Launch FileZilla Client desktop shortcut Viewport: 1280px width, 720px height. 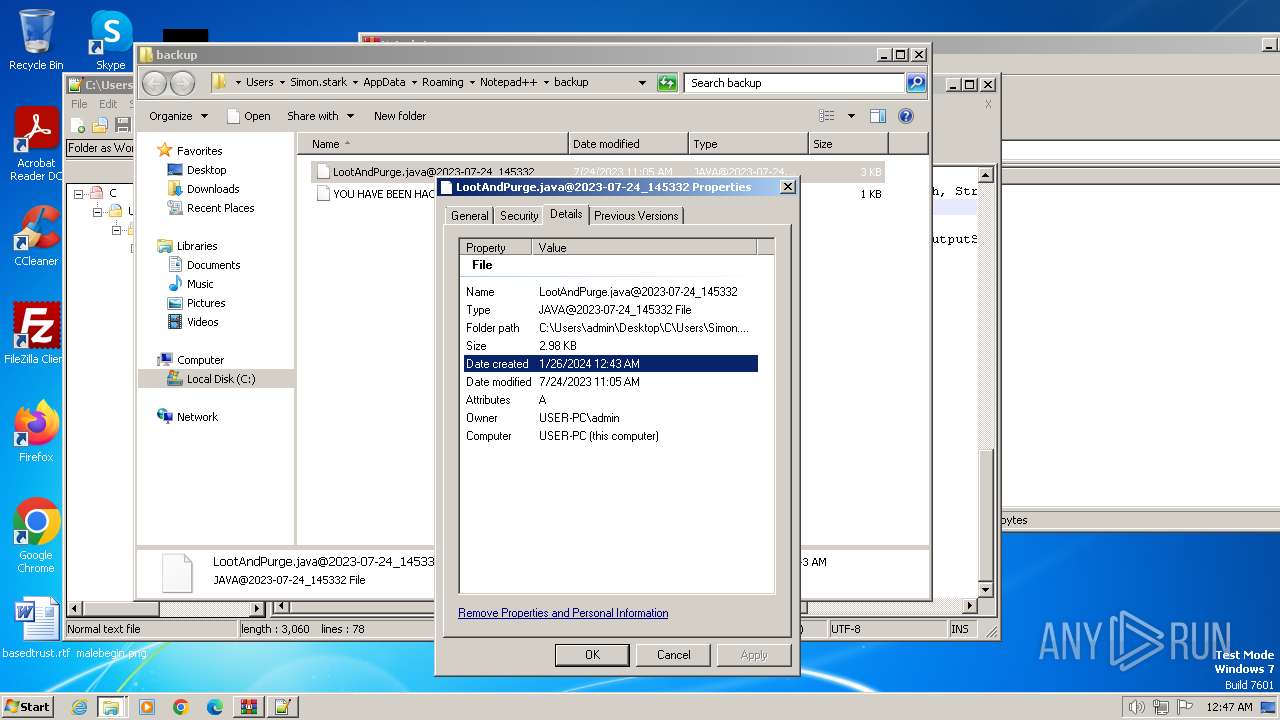(x=36, y=334)
